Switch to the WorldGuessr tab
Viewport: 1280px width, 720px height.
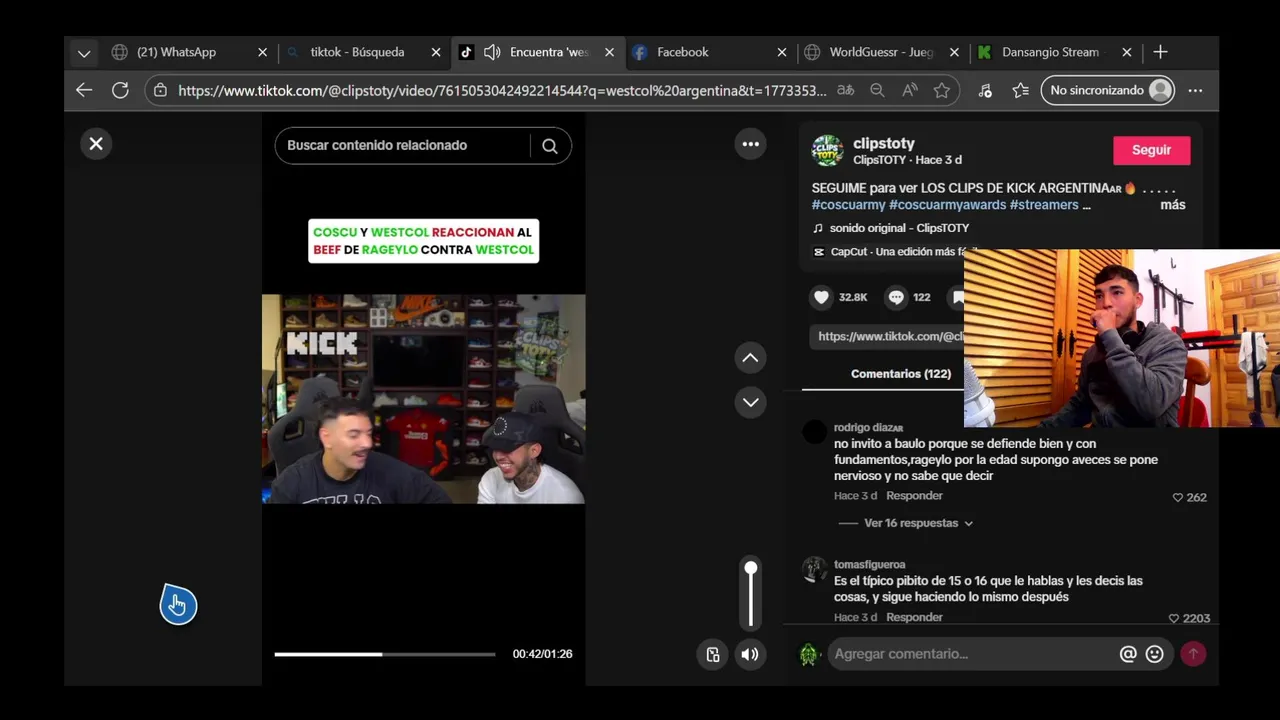[x=880, y=52]
